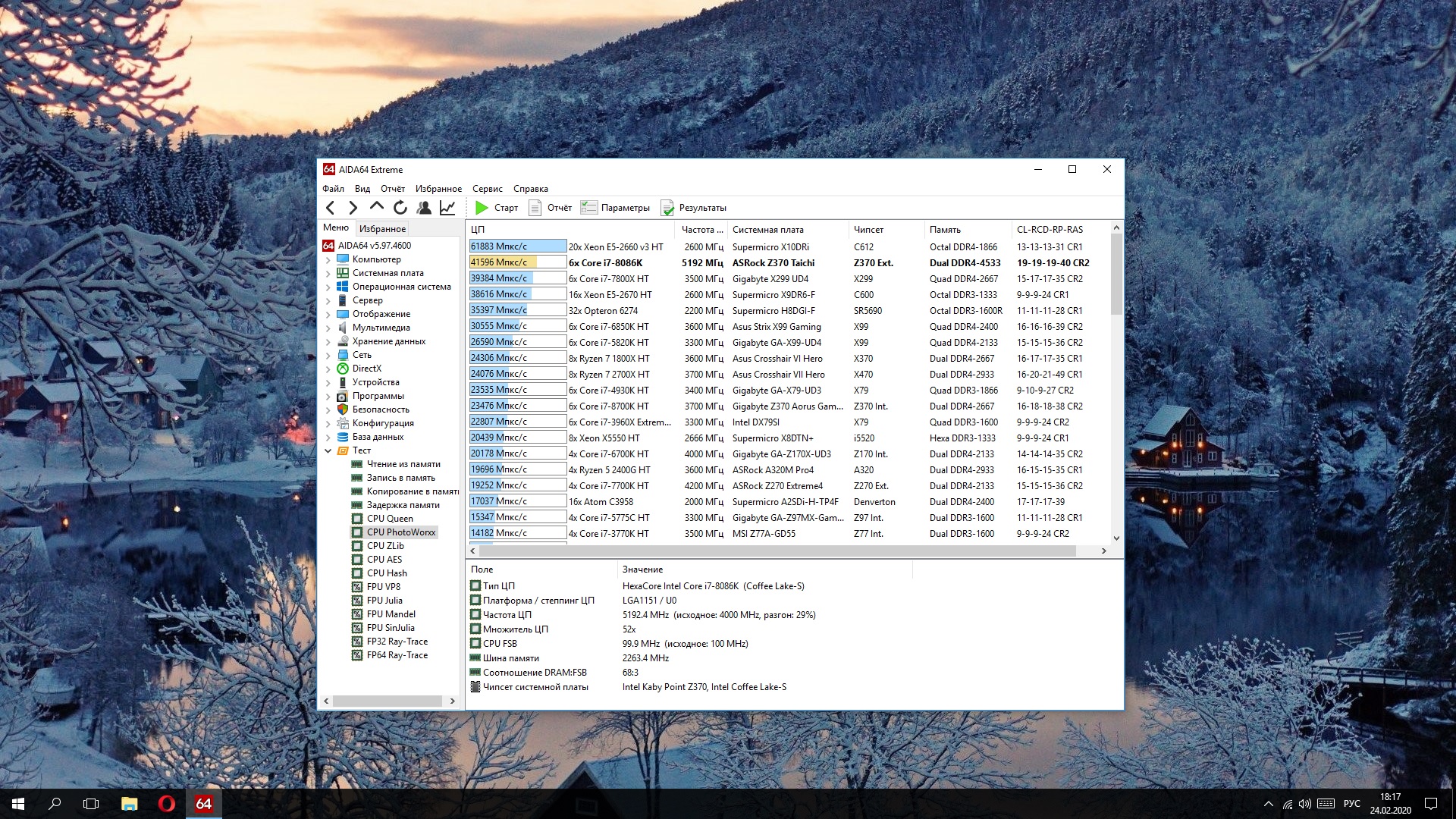The image size is (1456, 819).
Task: Collapse the Тест tree node
Action: tap(328, 450)
